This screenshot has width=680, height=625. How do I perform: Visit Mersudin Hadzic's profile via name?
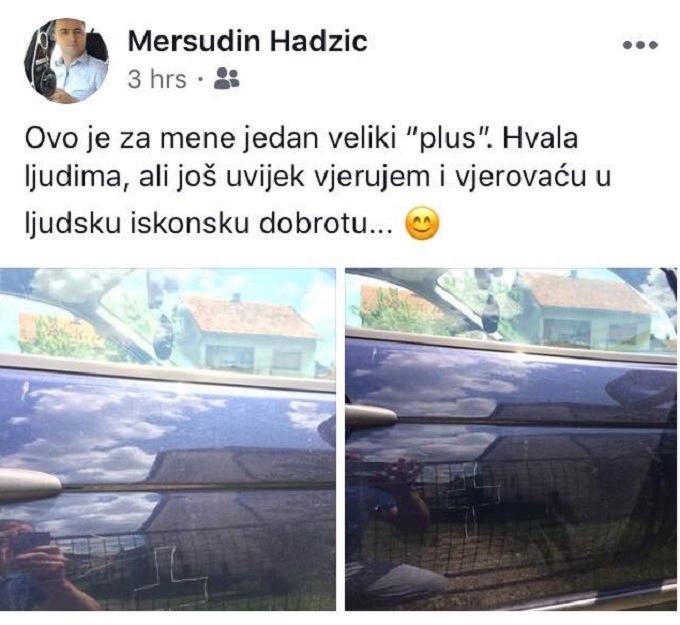(x=248, y=42)
